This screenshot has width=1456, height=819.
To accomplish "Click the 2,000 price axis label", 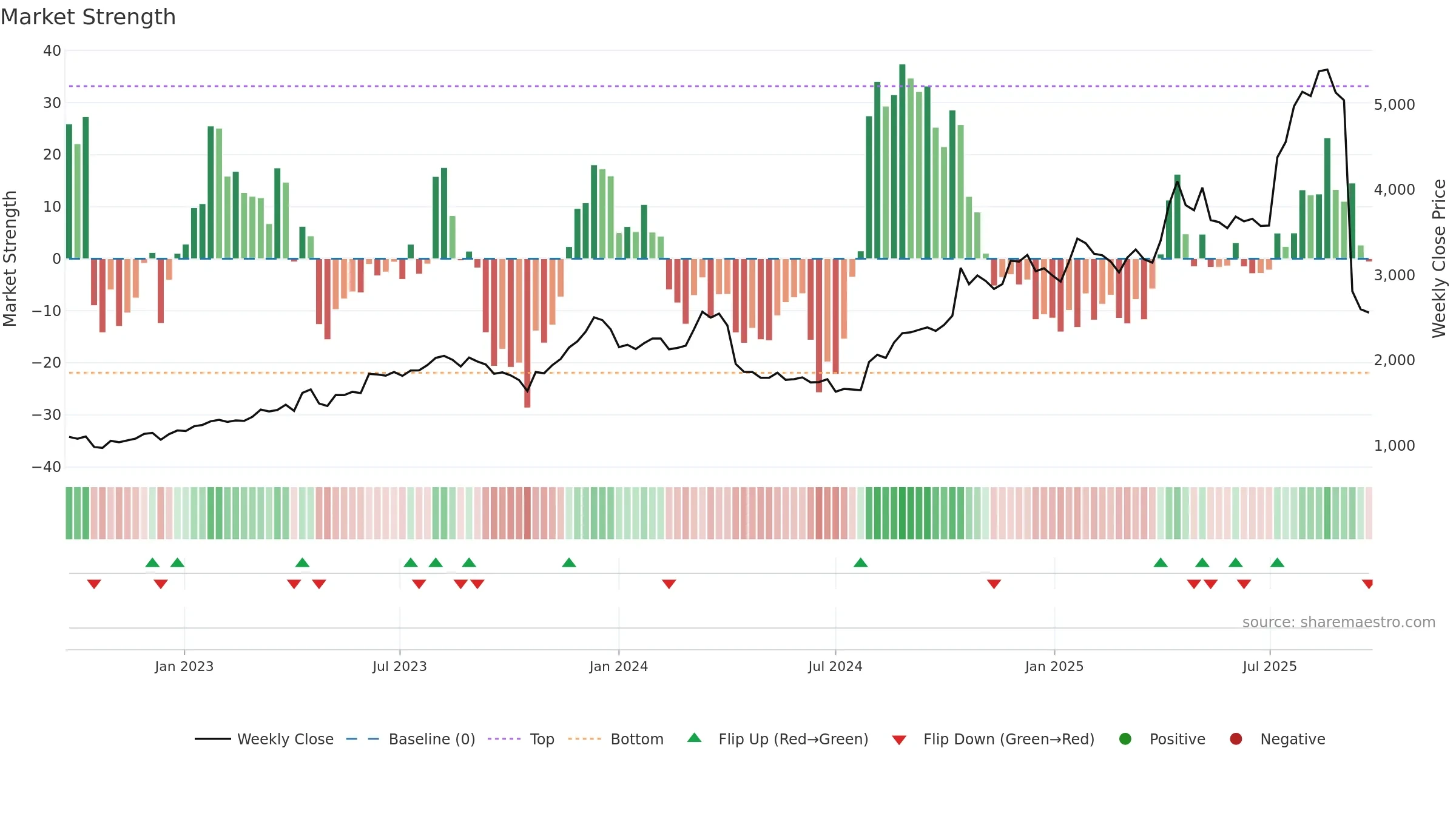I will (1394, 360).
